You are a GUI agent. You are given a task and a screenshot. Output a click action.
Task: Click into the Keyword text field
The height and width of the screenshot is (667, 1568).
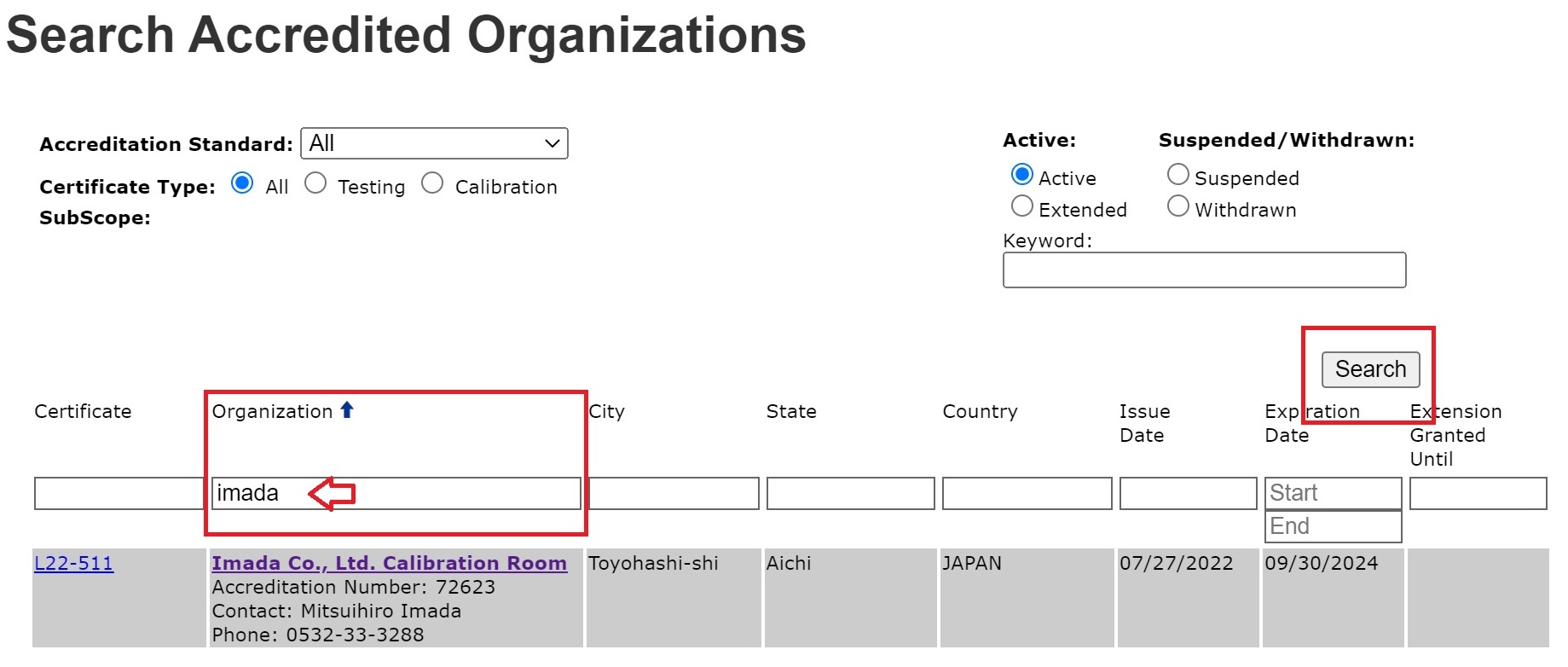[1204, 270]
